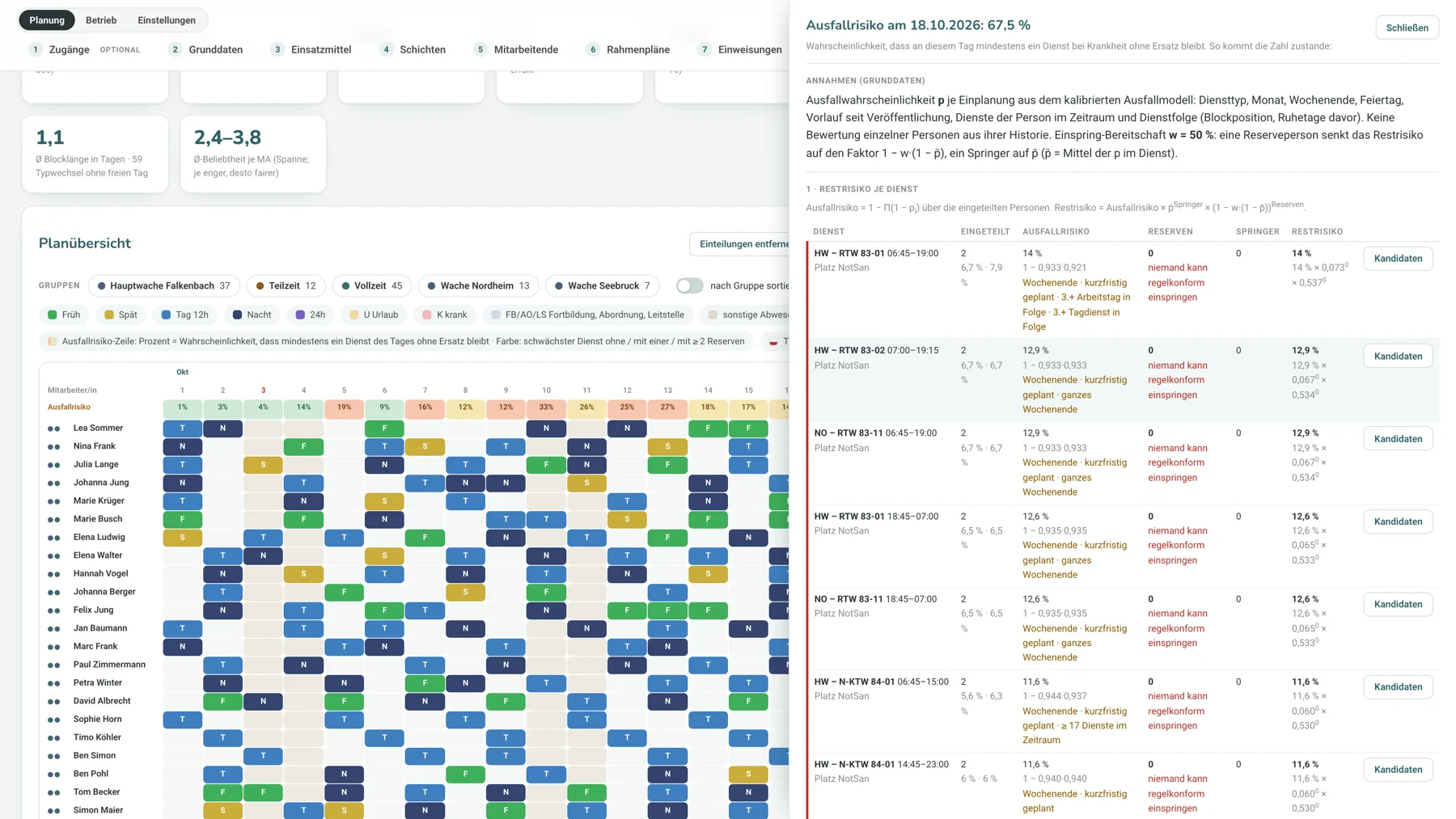Click the Nacht dark blue legend chip
Screen dimensions: 1456x819
pyautogui.click(x=252, y=315)
